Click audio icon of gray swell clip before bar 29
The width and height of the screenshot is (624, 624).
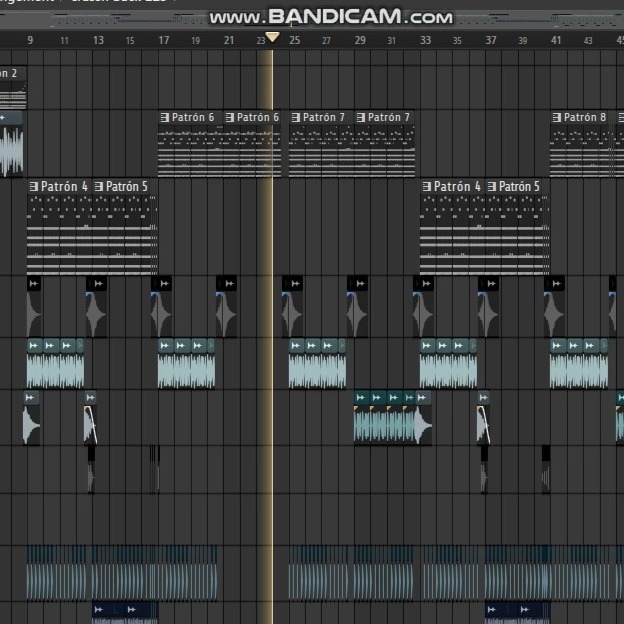pyautogui.click(x=361, y=284)
